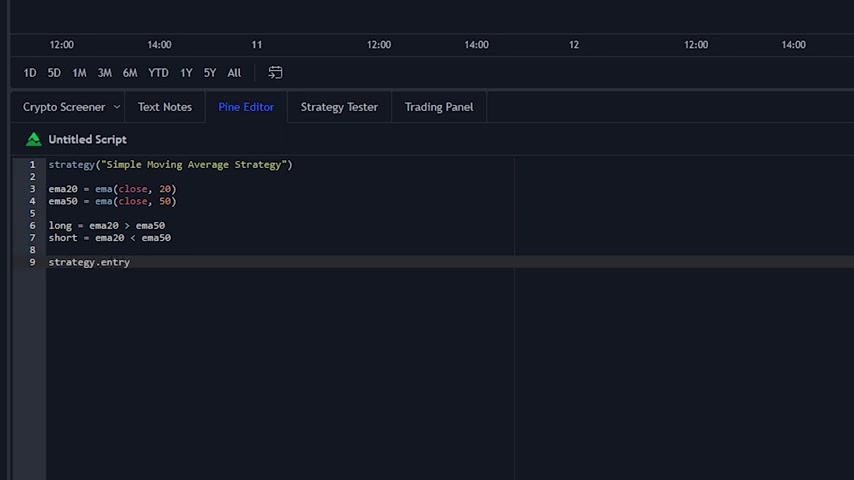This screenshot has height=480, width=854.
Task: Click line number 8 in the gutter
Action: pos(32,250)
